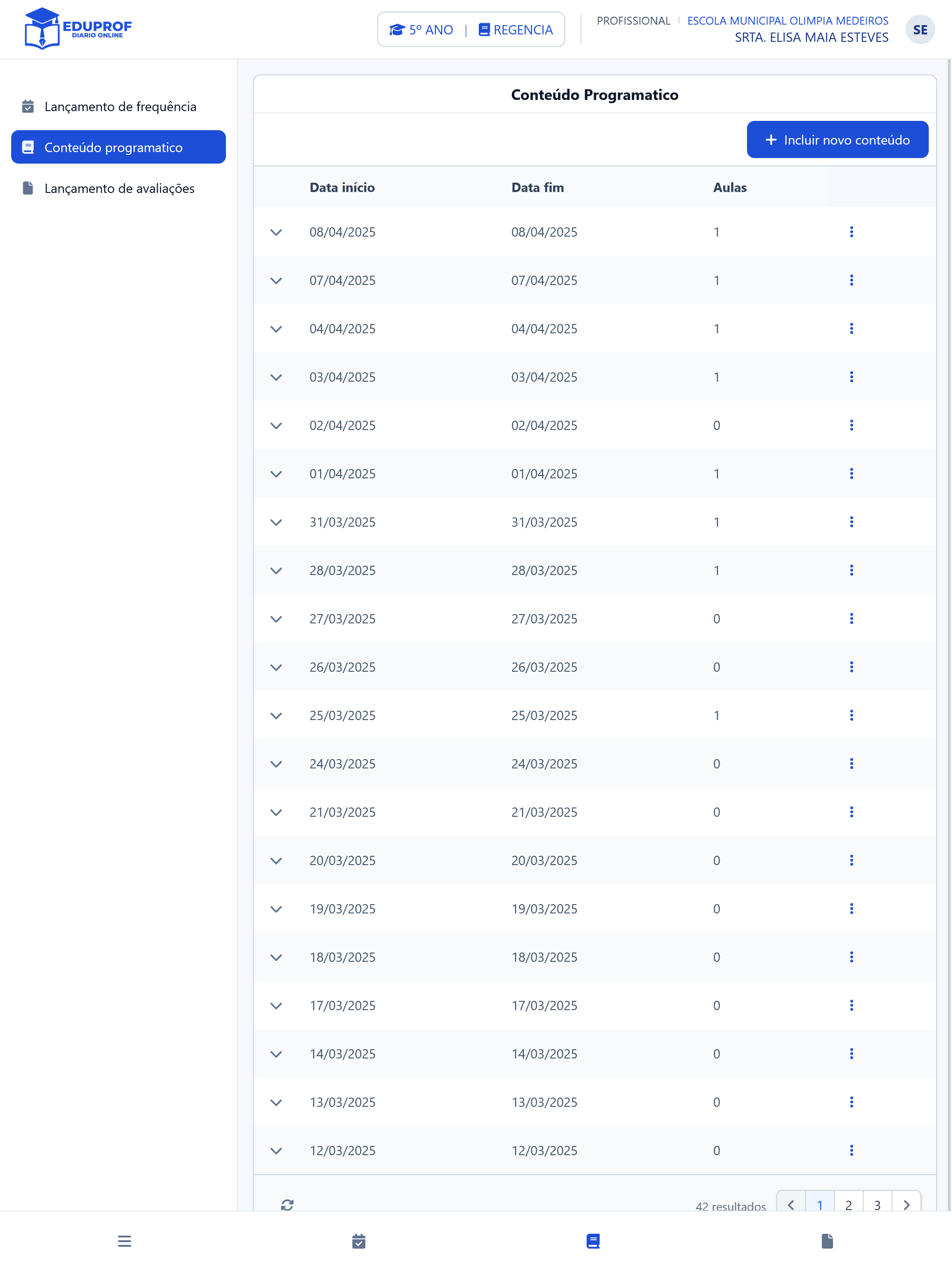This screenshot has width=952, height=1270.
Task: Sort by Aulas column header
Action: [729, 187]
